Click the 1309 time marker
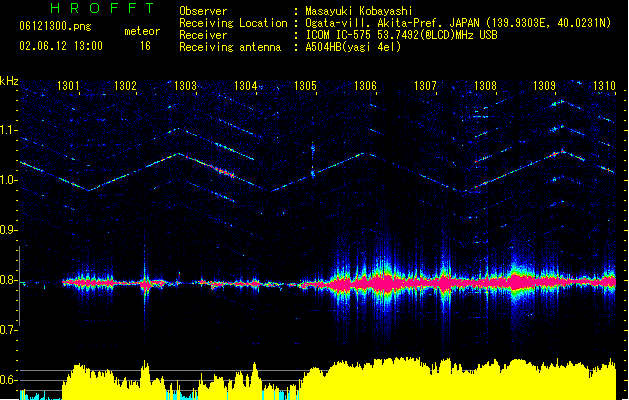629x400 pixels. pos(544,86)
